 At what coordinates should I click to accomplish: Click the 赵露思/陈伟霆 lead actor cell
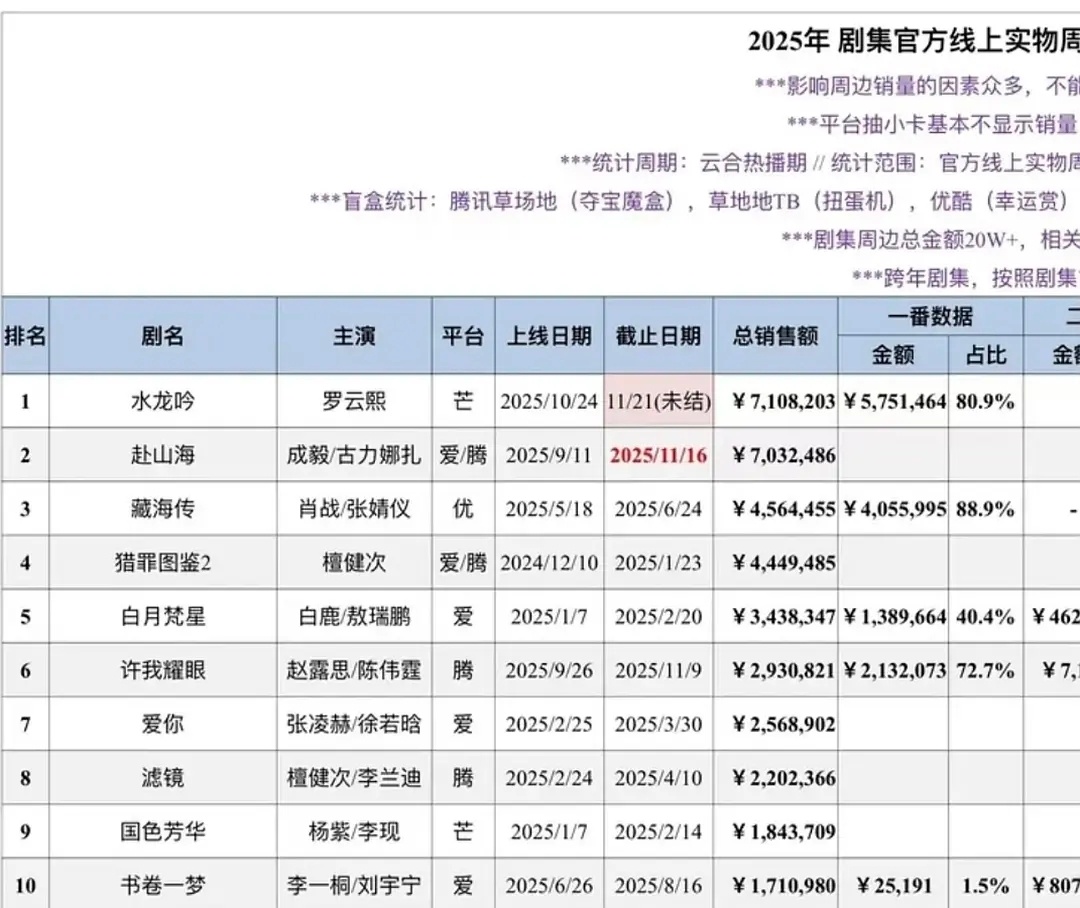tap(354, 670)
